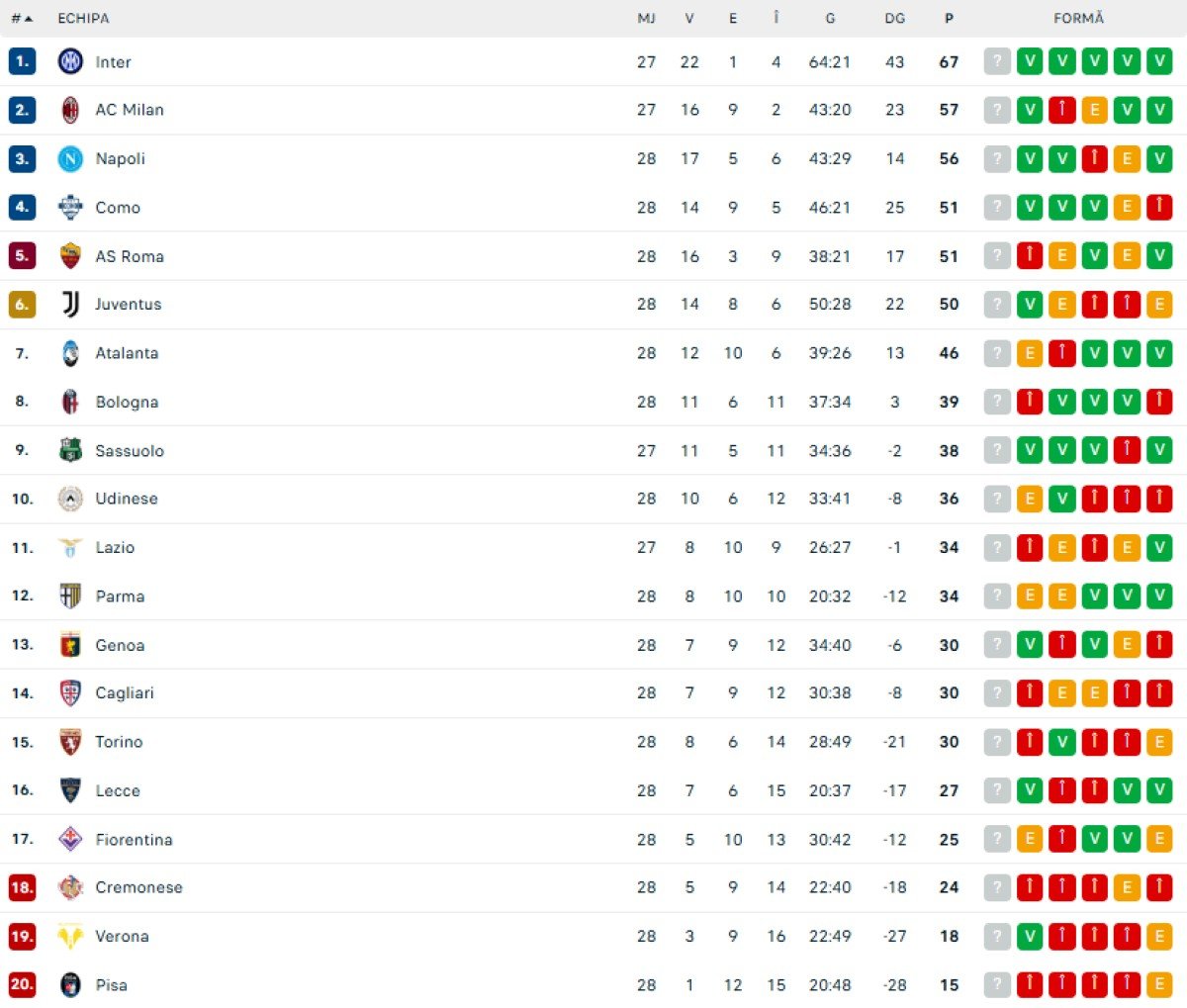Open the Como team link
The height and width of the screenshot is (1008, 1187).
[x=118, y=208]
